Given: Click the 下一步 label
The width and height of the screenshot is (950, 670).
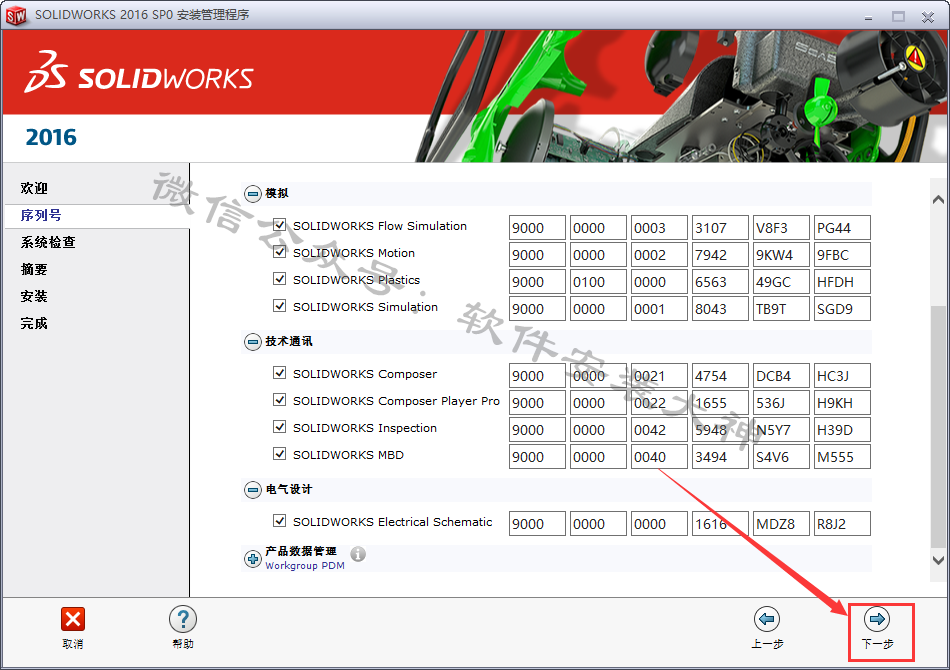Looking at the screenshot, I should point(877,644).
